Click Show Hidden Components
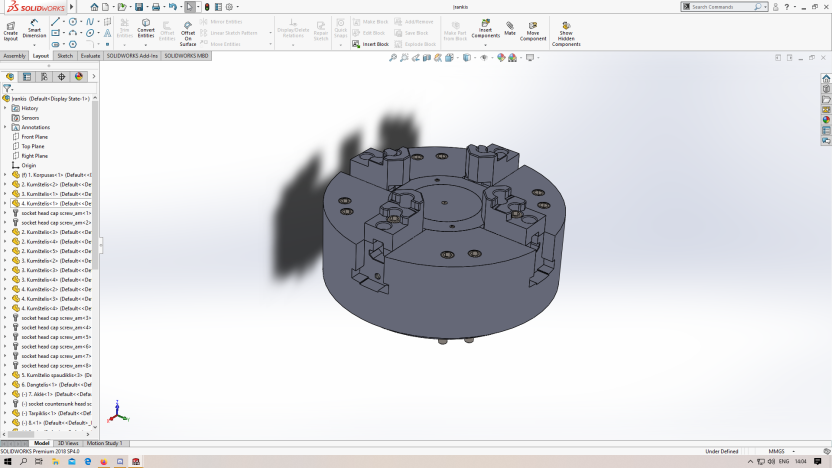 pyautogui.click(x=566, y=32)
